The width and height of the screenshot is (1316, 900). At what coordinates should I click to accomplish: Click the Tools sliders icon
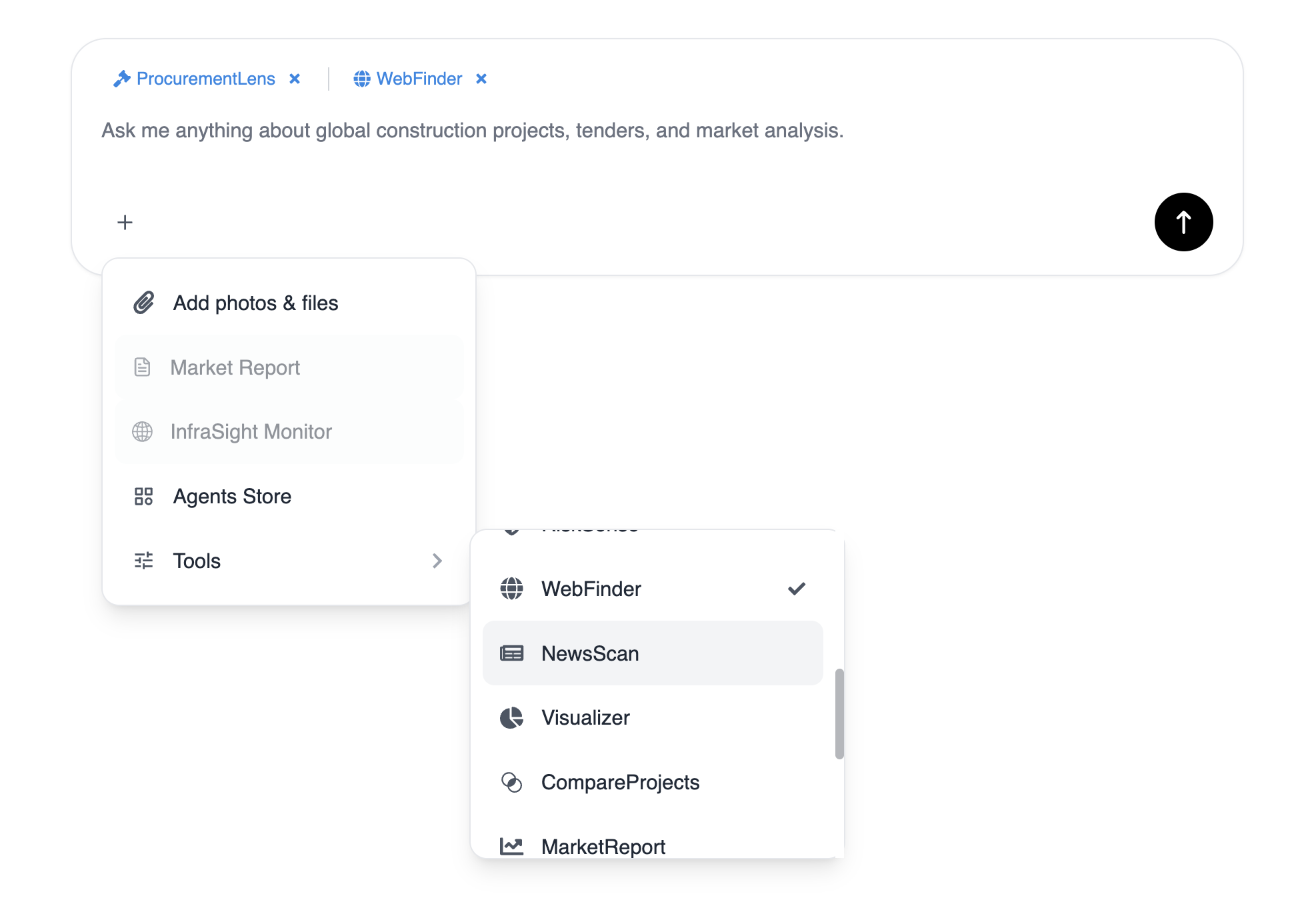143,561
